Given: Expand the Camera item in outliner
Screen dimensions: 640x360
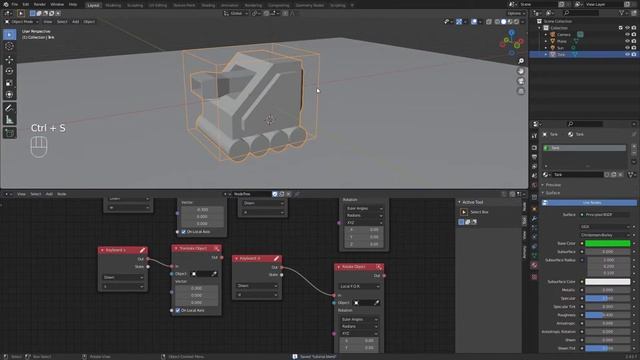Looking at the screenshot, I should coord(546,35).
